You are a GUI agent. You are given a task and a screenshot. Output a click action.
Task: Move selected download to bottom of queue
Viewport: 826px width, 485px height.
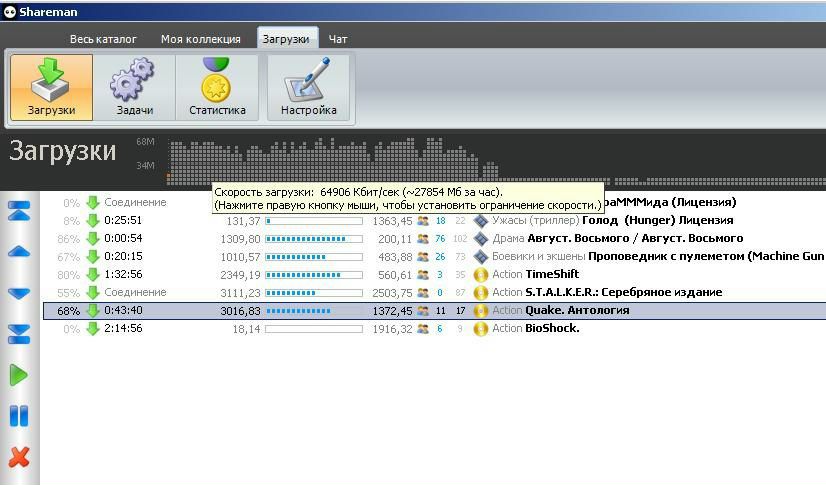pyautogui.click(x=19, y=334)
